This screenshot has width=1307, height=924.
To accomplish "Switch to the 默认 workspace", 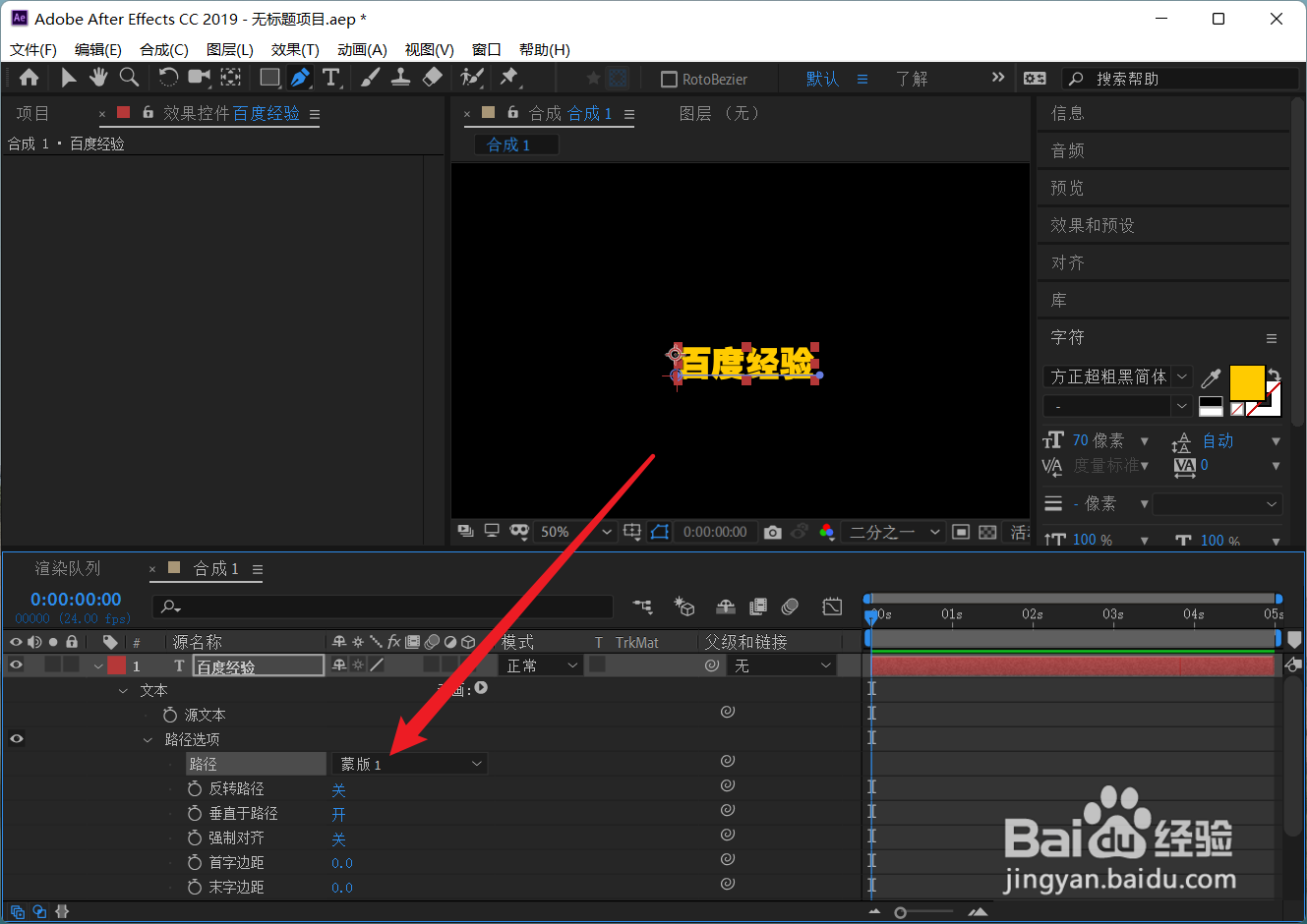I will click(822, 79).
